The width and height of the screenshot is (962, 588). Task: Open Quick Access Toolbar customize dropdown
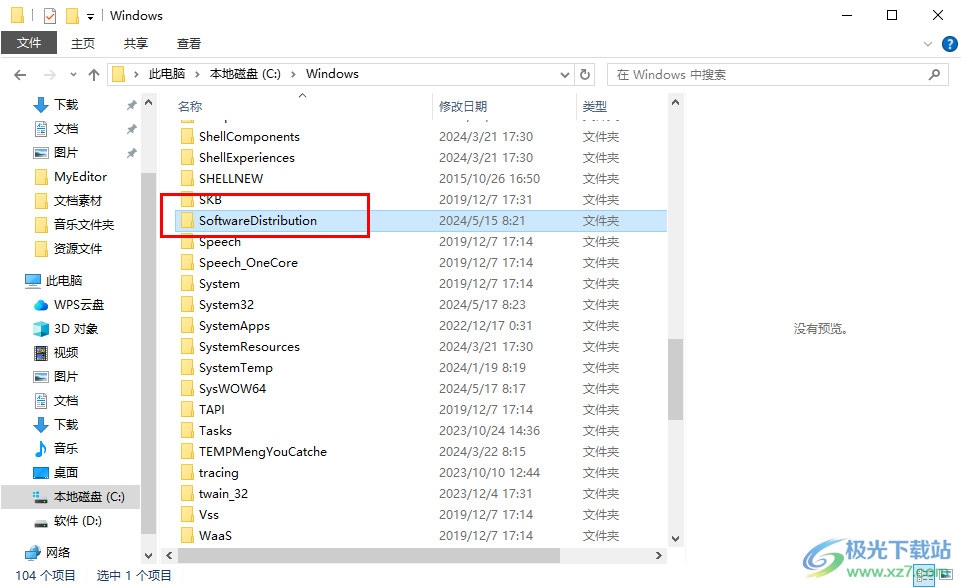pyautogui.click(x=90, y=17)
